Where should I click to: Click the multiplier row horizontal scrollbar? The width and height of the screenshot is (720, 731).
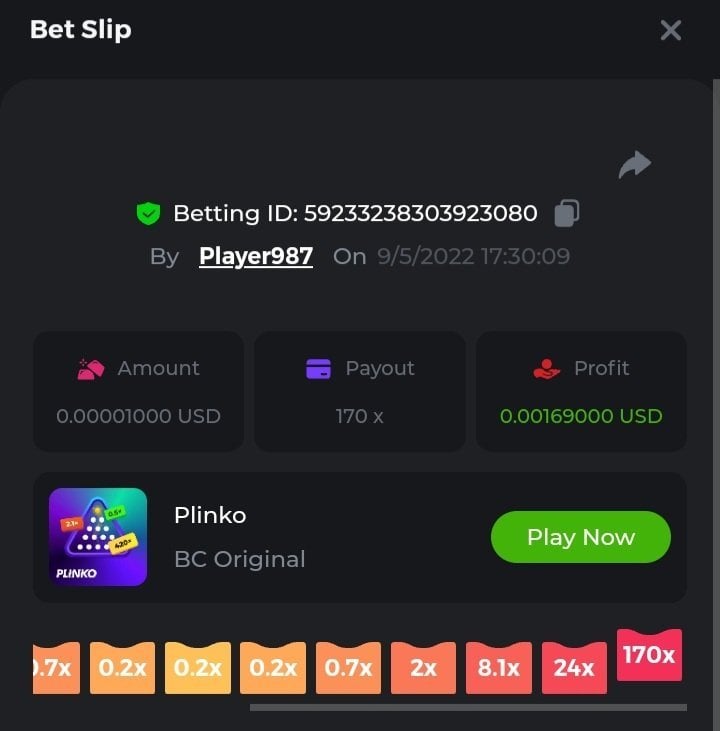(x=468, y=708)
